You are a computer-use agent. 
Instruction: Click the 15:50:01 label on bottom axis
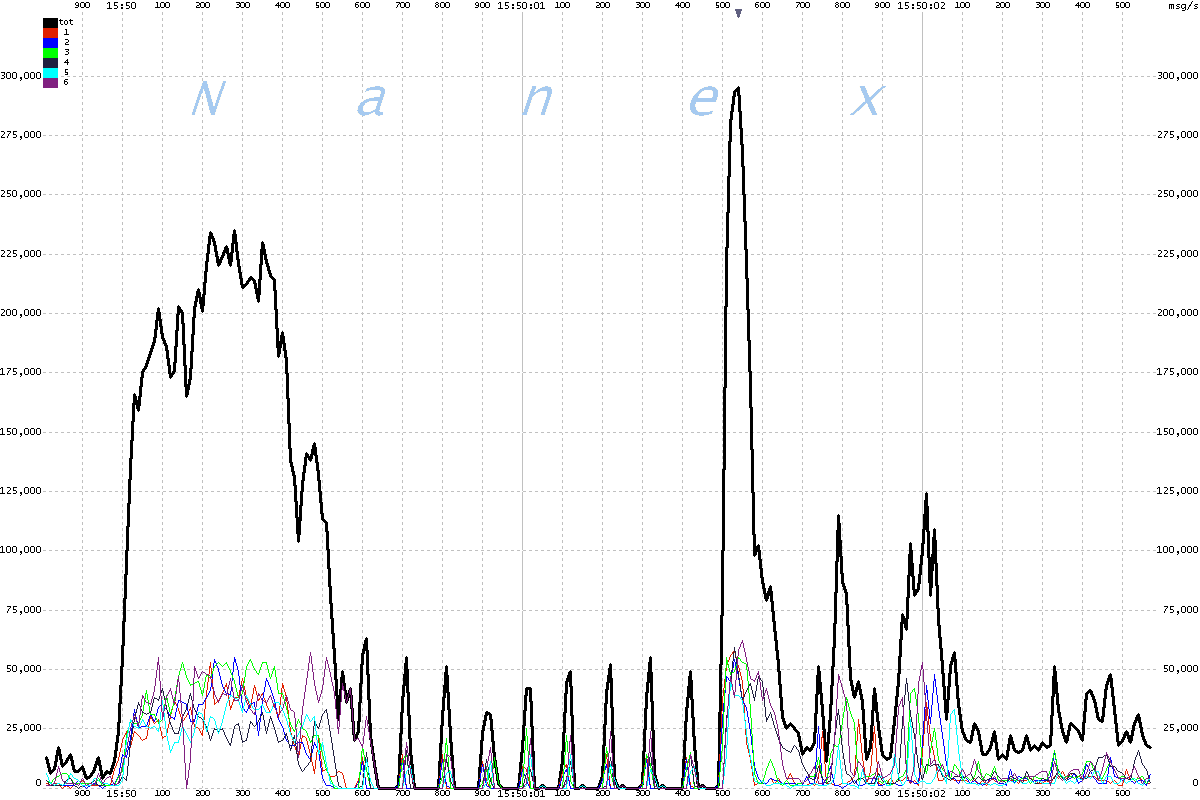click(x=521, y=793)
